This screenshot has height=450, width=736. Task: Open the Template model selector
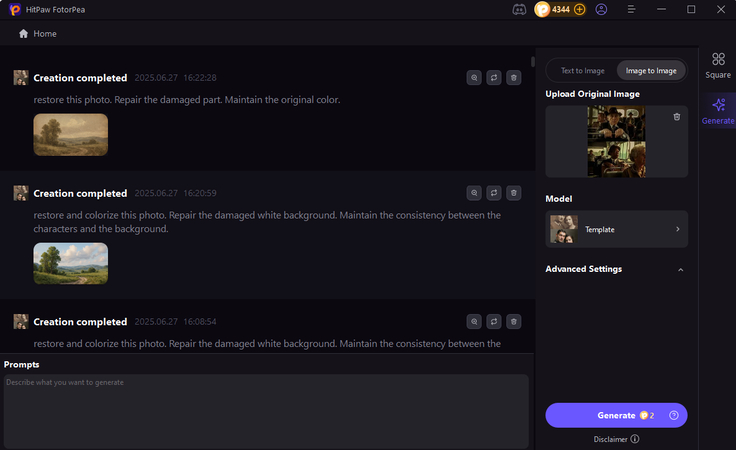click(x=617, y=229)
